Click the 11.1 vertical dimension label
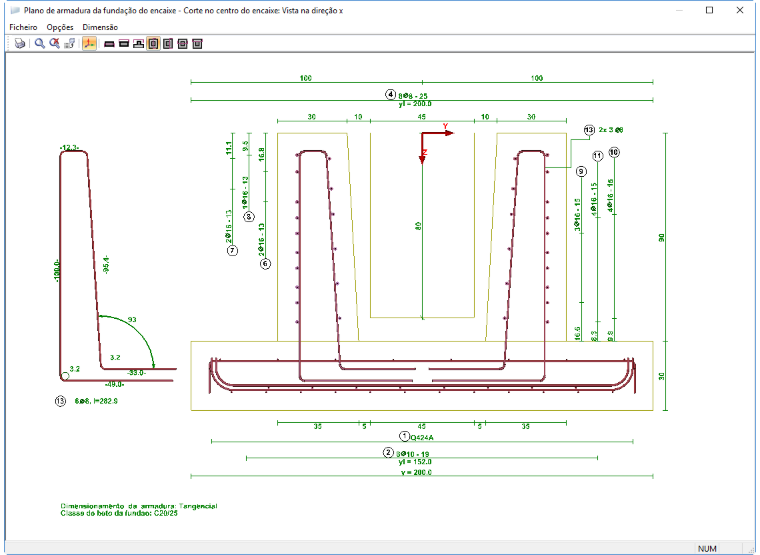The image size is (760, 555). [229, 148]
